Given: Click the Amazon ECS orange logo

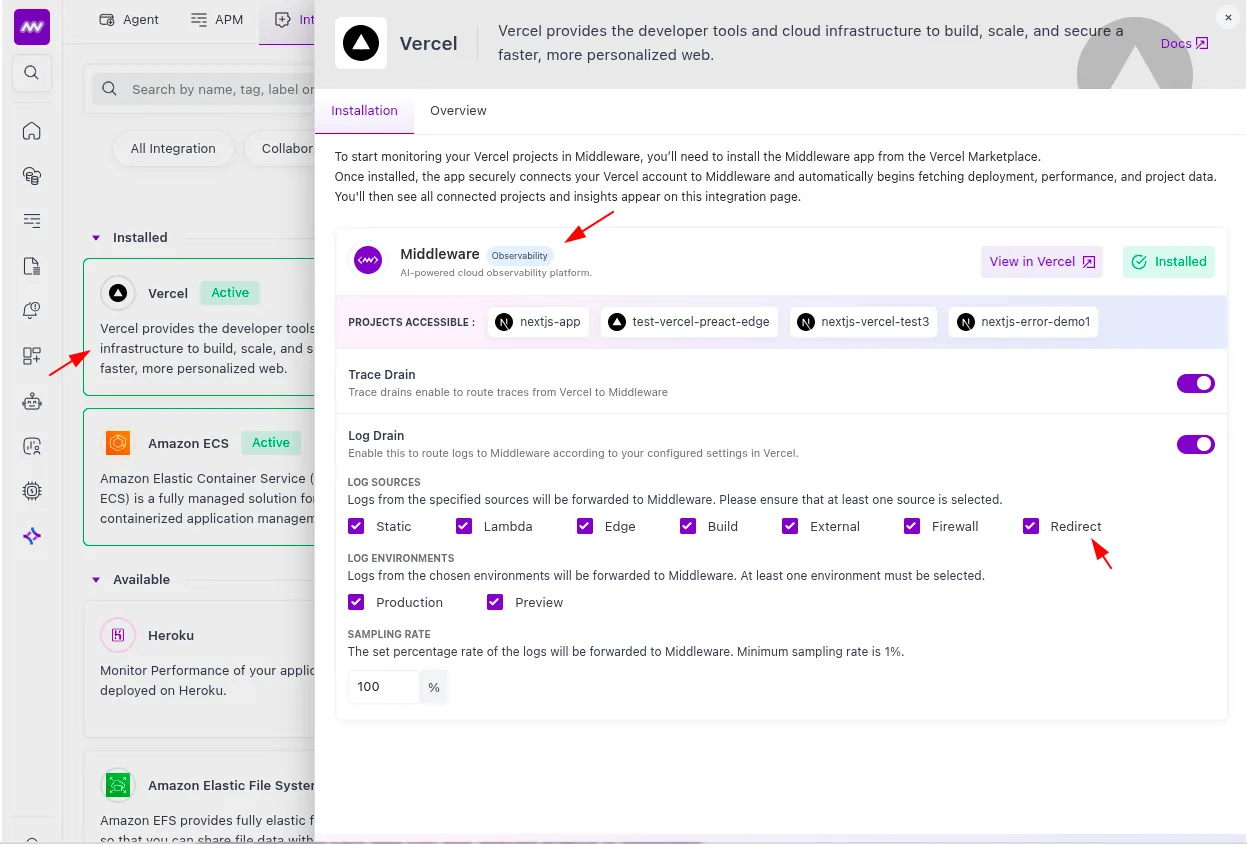Looking at the screenshot, I should [118, 443].
